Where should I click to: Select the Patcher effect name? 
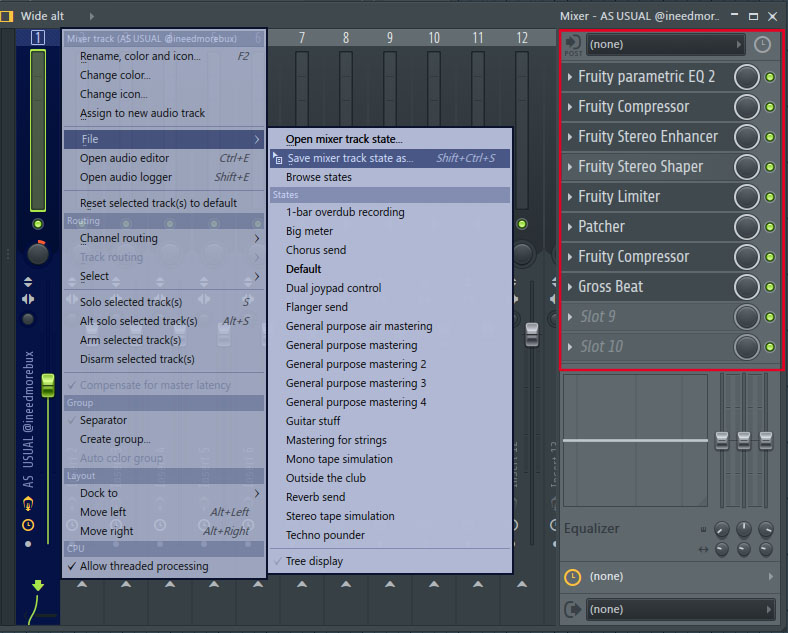coord(601,227)
